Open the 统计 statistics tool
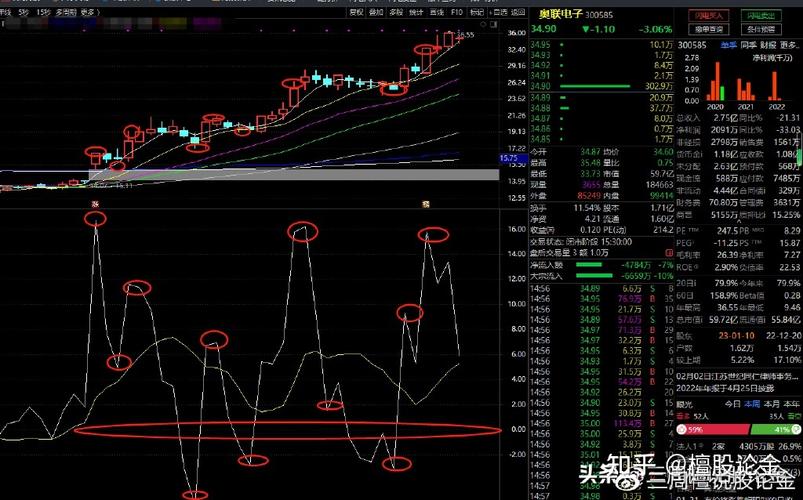 414,14
